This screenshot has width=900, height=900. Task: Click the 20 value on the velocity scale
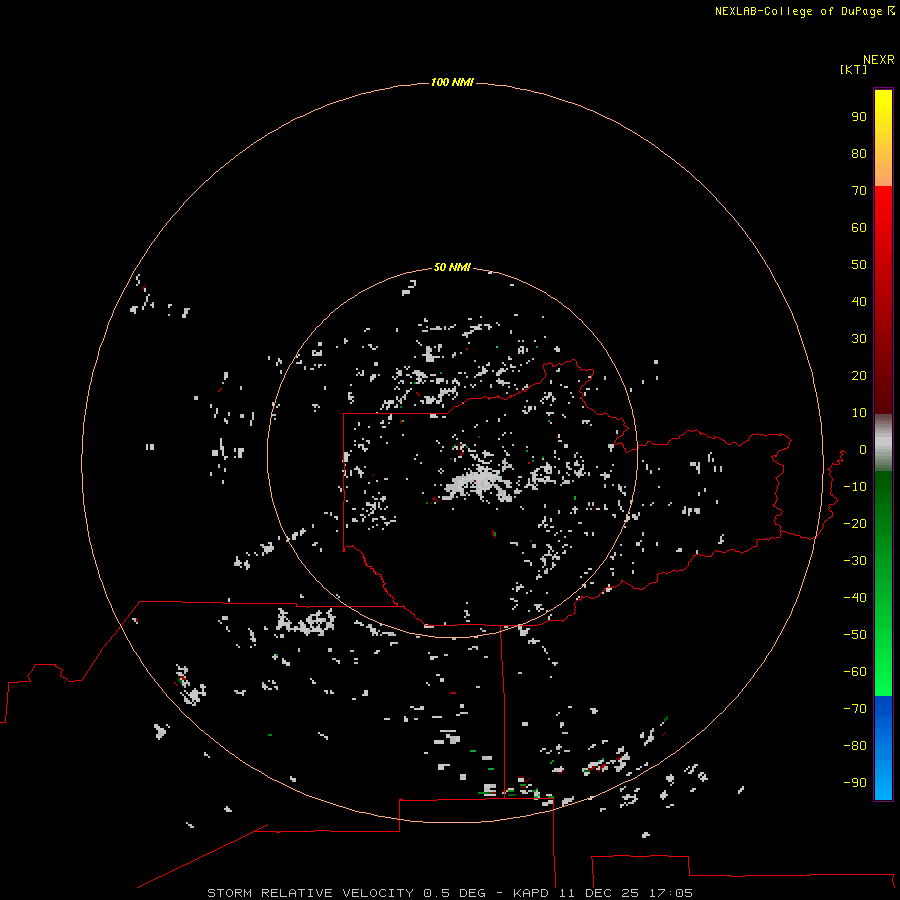click(x=859, y=376)
